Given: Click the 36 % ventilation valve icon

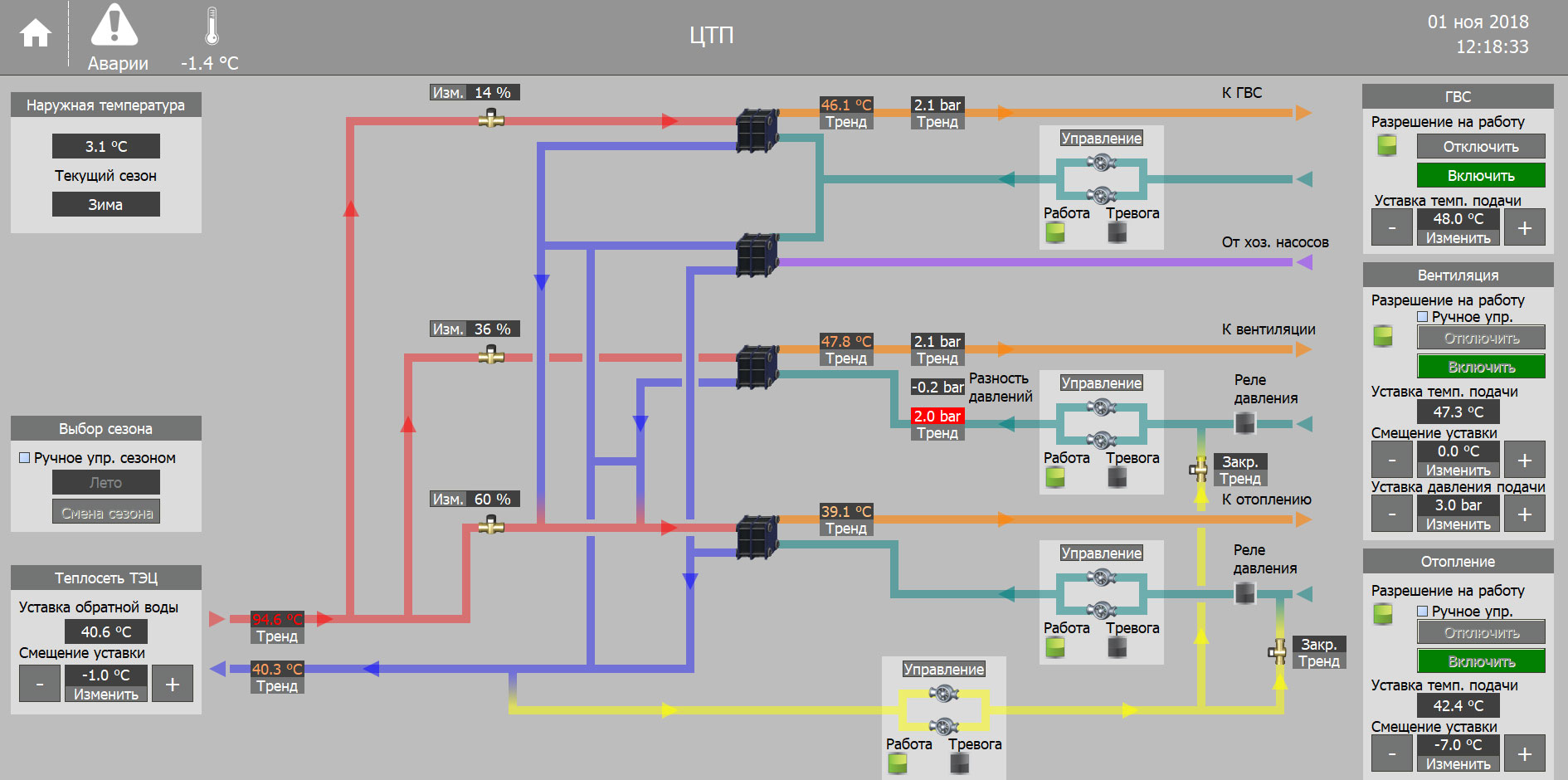Looking at the screenshot, I should (491, 356).
